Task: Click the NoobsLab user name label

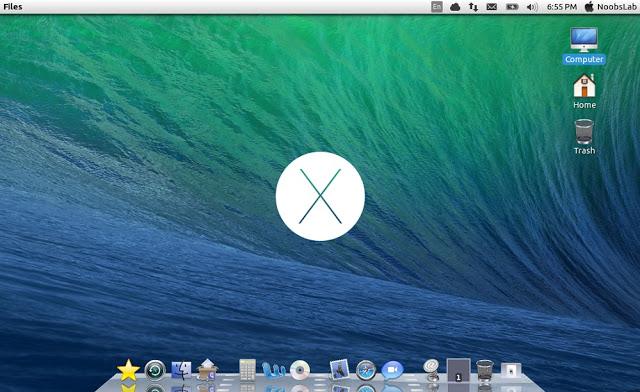Action: click(617, 7)
